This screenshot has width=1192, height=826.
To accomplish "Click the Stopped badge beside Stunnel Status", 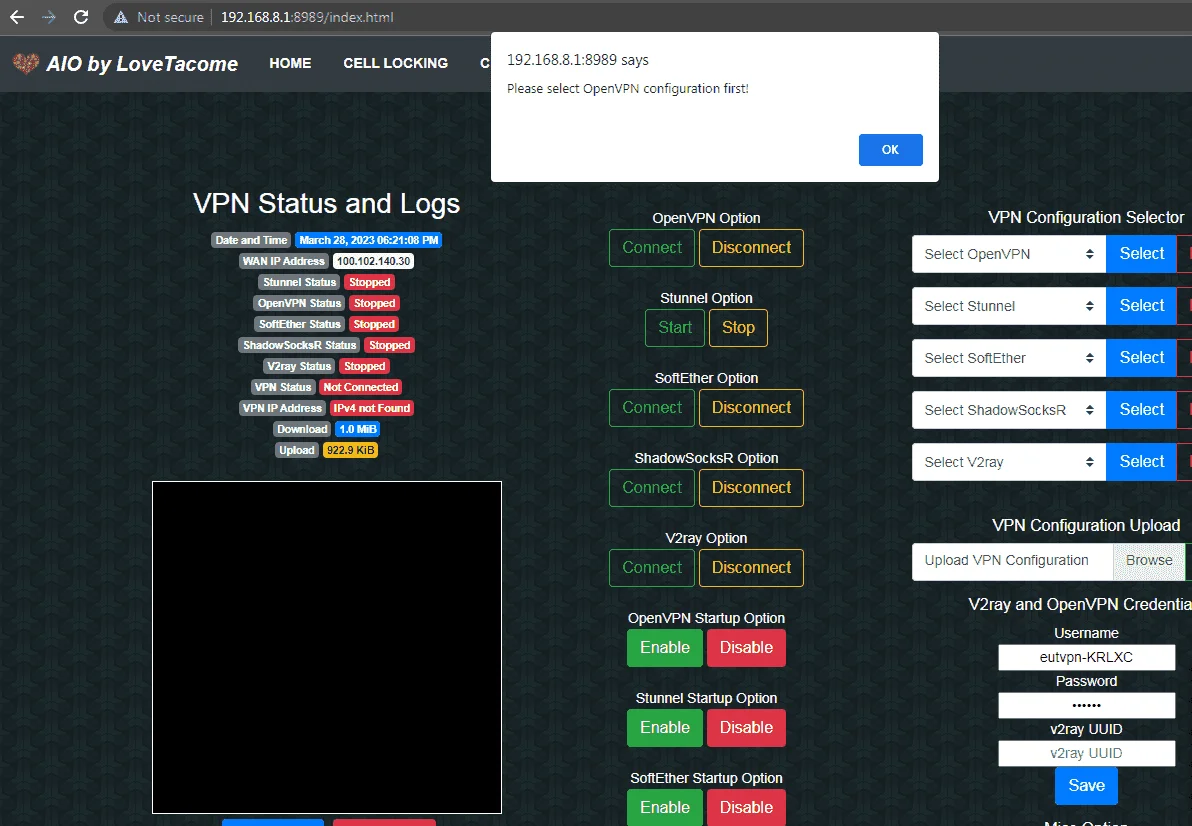I will [369, 283].
